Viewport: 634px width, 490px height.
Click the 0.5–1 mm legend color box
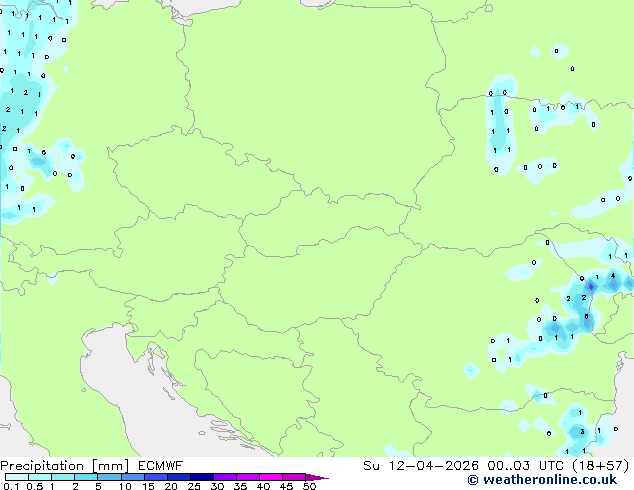[x=40, y=477]
